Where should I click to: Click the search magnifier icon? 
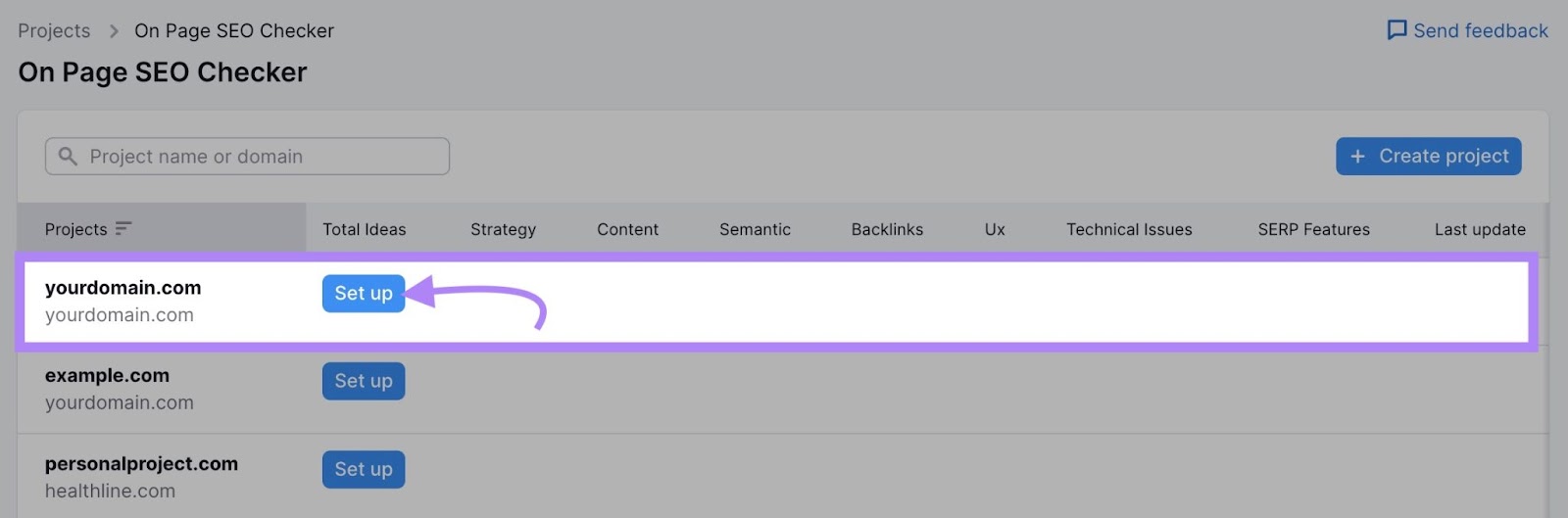point(68,157)
